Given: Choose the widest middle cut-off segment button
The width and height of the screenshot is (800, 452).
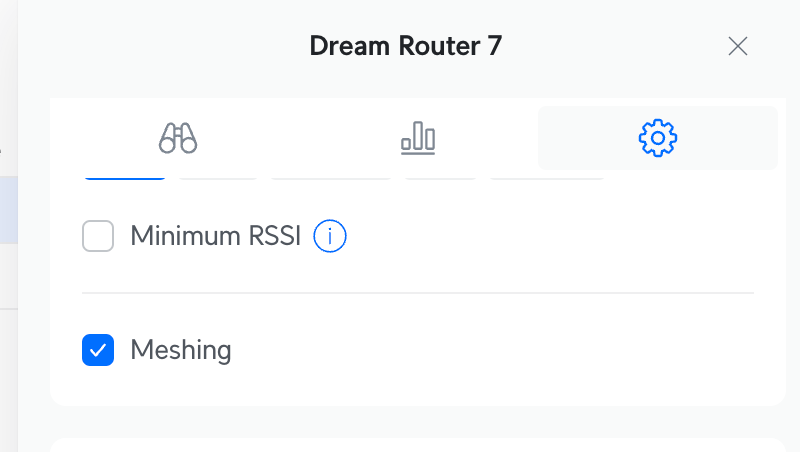Looking at the screenshot, I should point(330,176).
